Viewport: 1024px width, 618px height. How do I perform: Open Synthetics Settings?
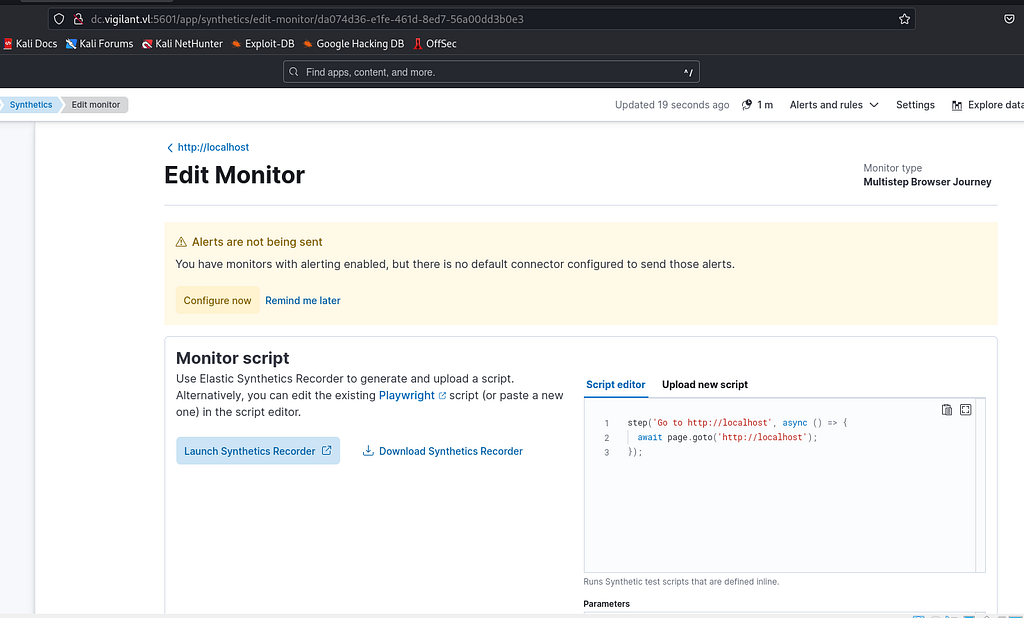click(x=915, y=105)
